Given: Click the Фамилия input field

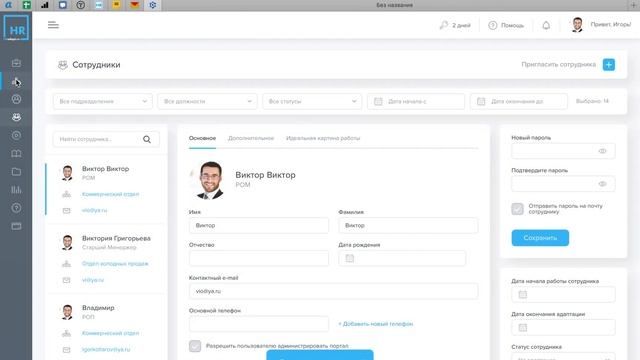Looking at the screenshot, I should [x=408, y=225].
